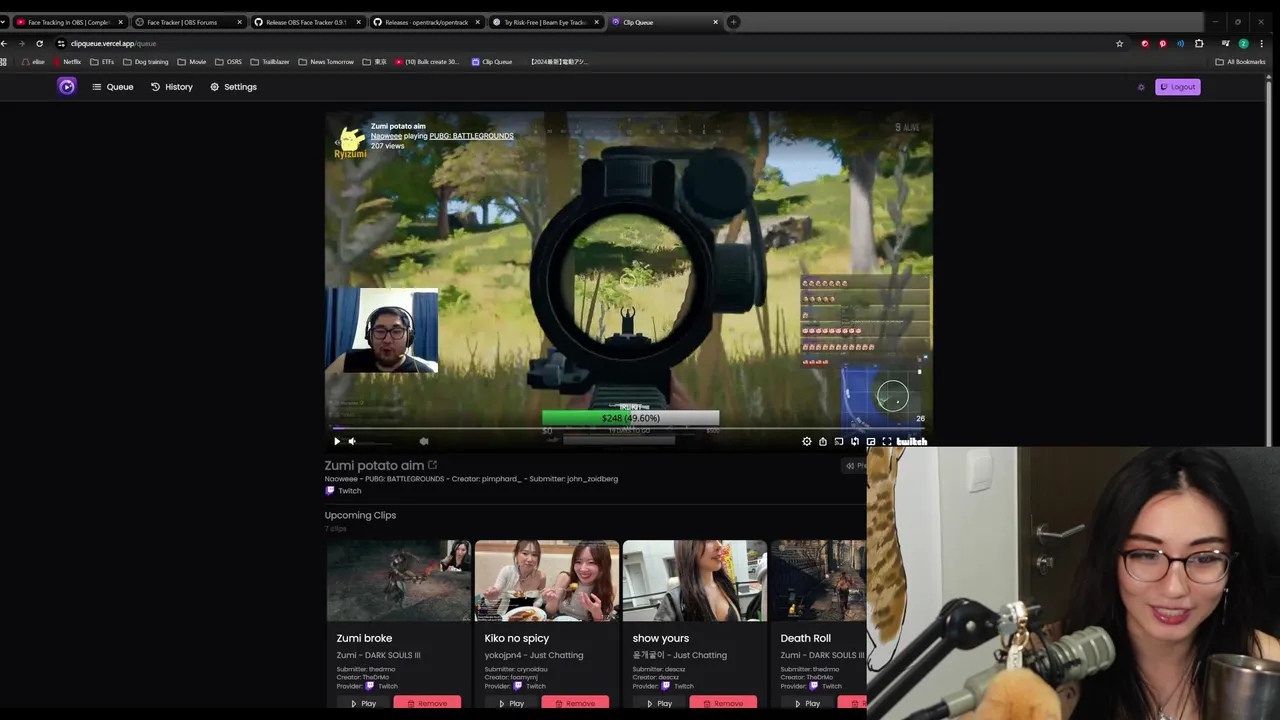
Task: Open Zumi potato aim external link icon
Action: click(x=432, y=465)
